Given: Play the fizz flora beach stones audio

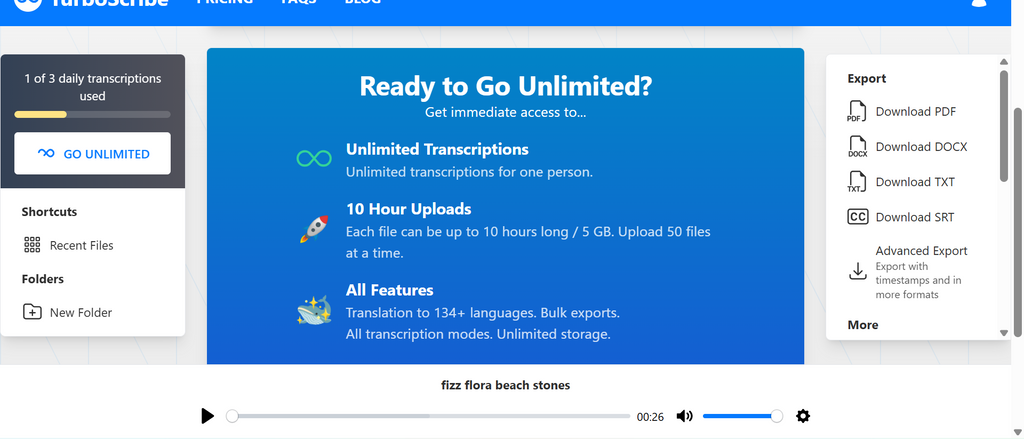Looking at the screenshot, I should click(208, 416).
